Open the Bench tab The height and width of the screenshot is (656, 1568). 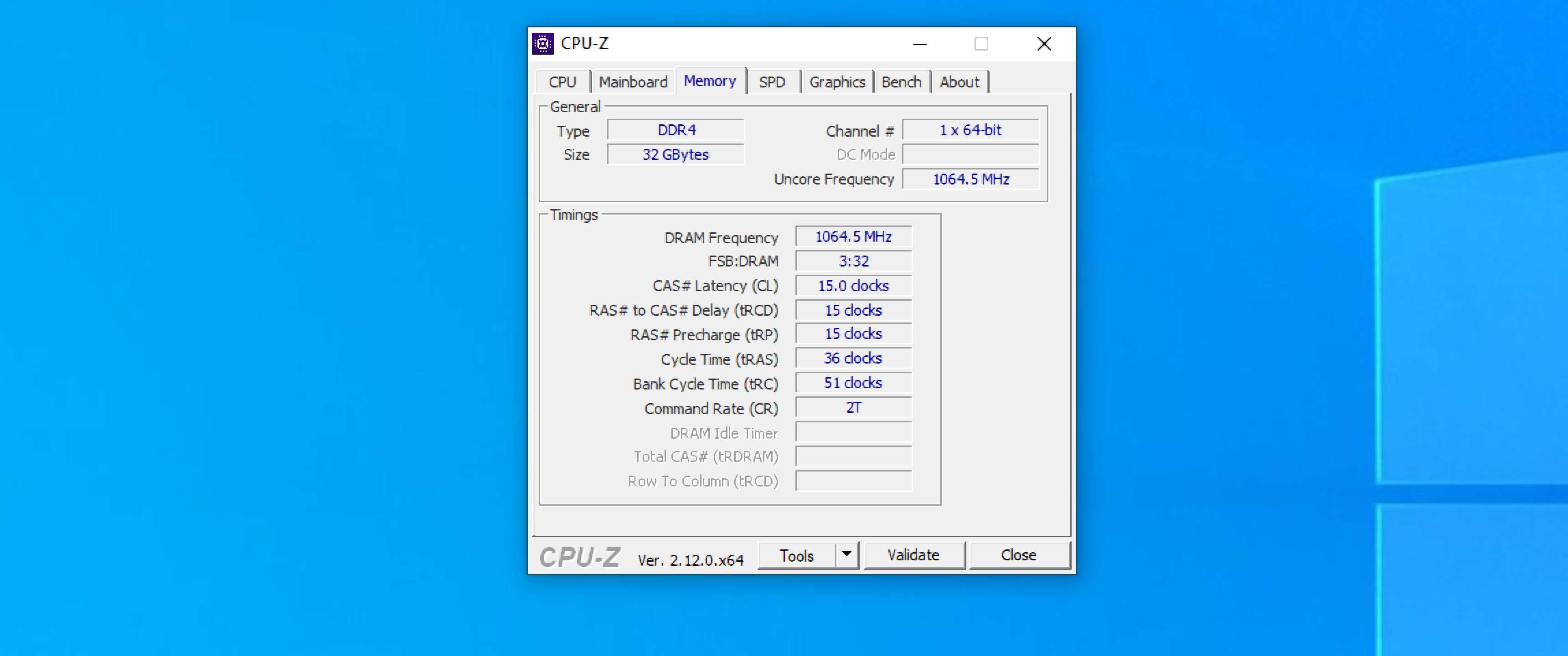coord(902,82)
